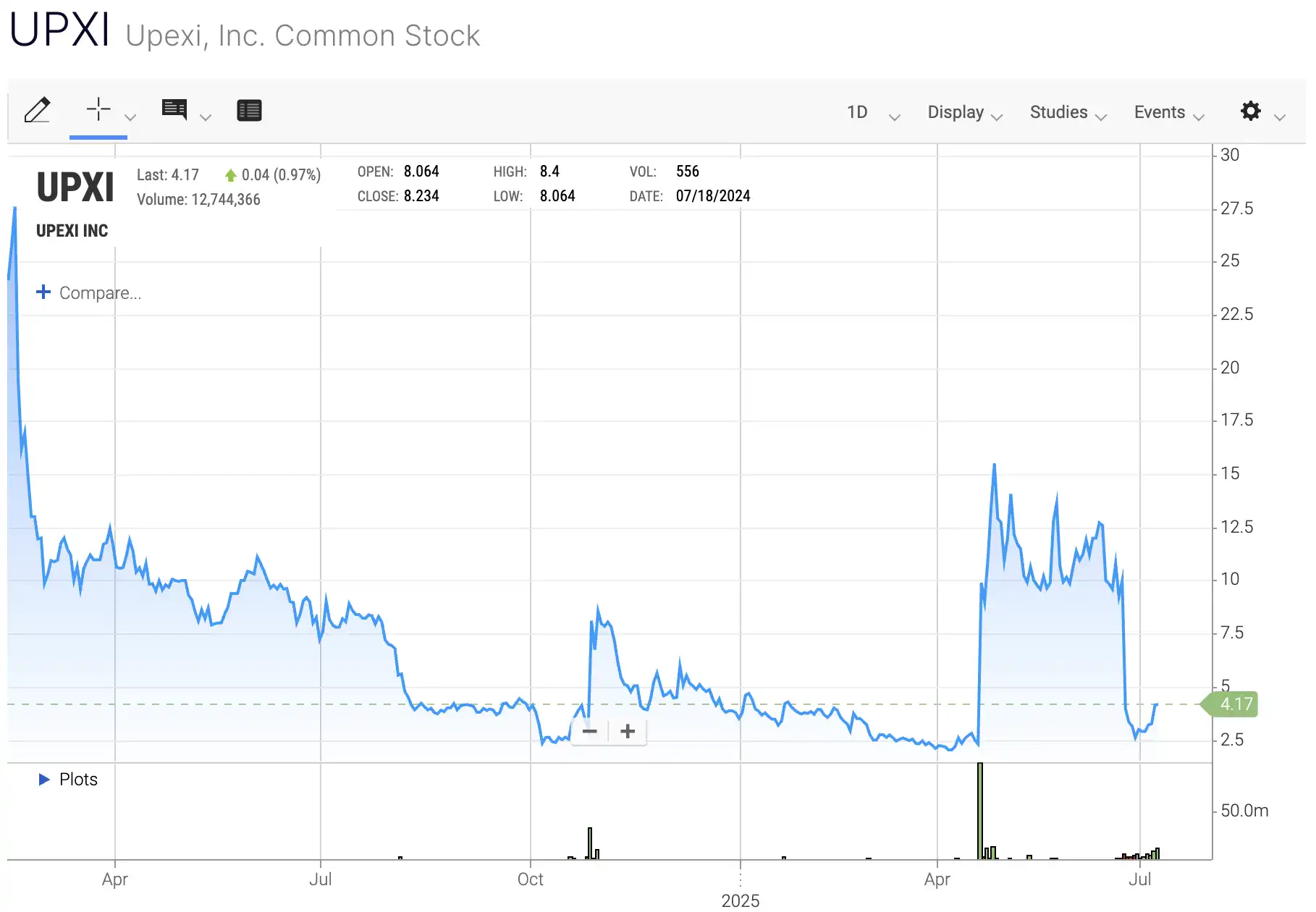Open the news/comments icon on the toolbar
The height and width of the screenshot is (912, 1316).
click(174, 110)
